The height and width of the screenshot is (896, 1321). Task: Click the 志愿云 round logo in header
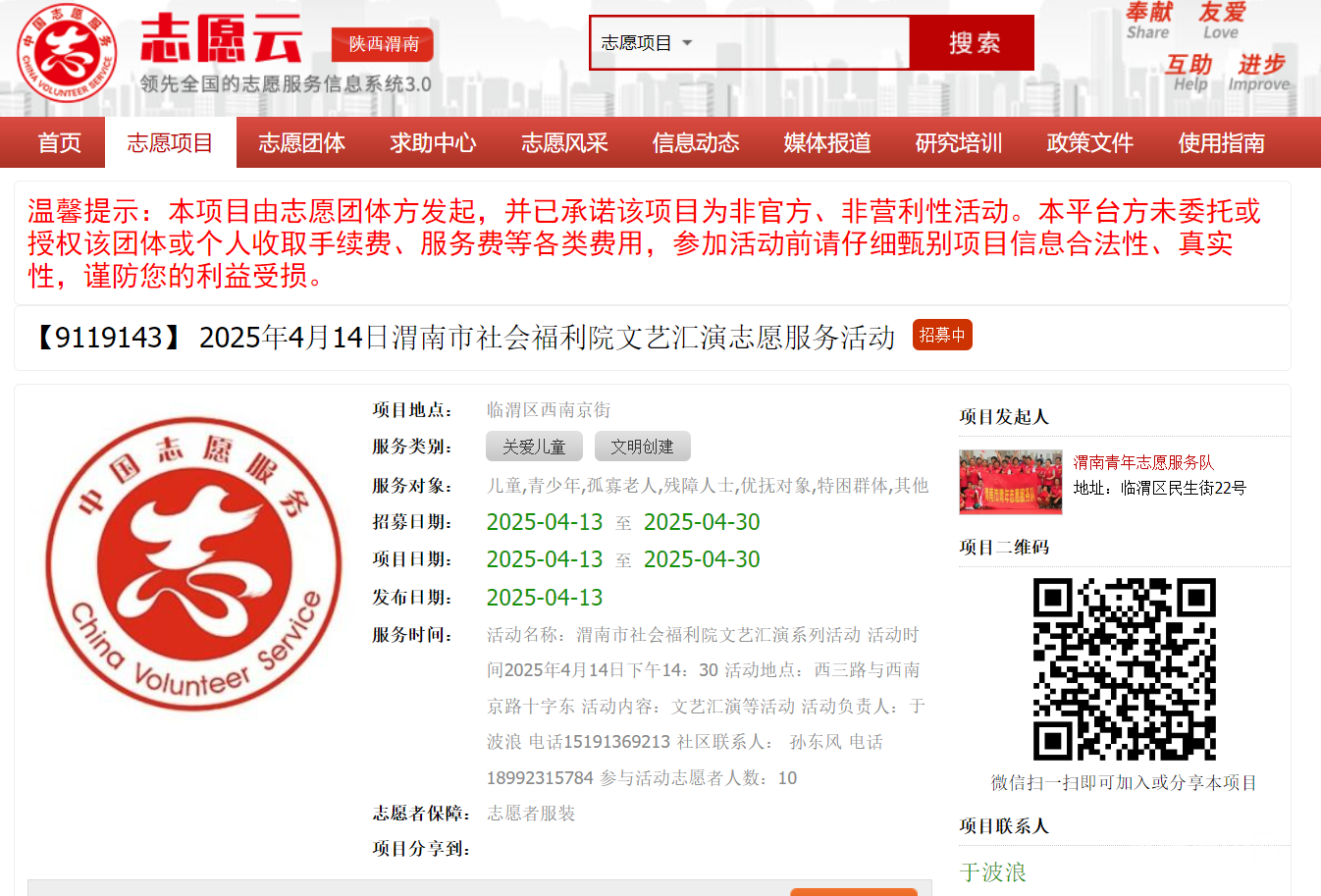(67, 54)
